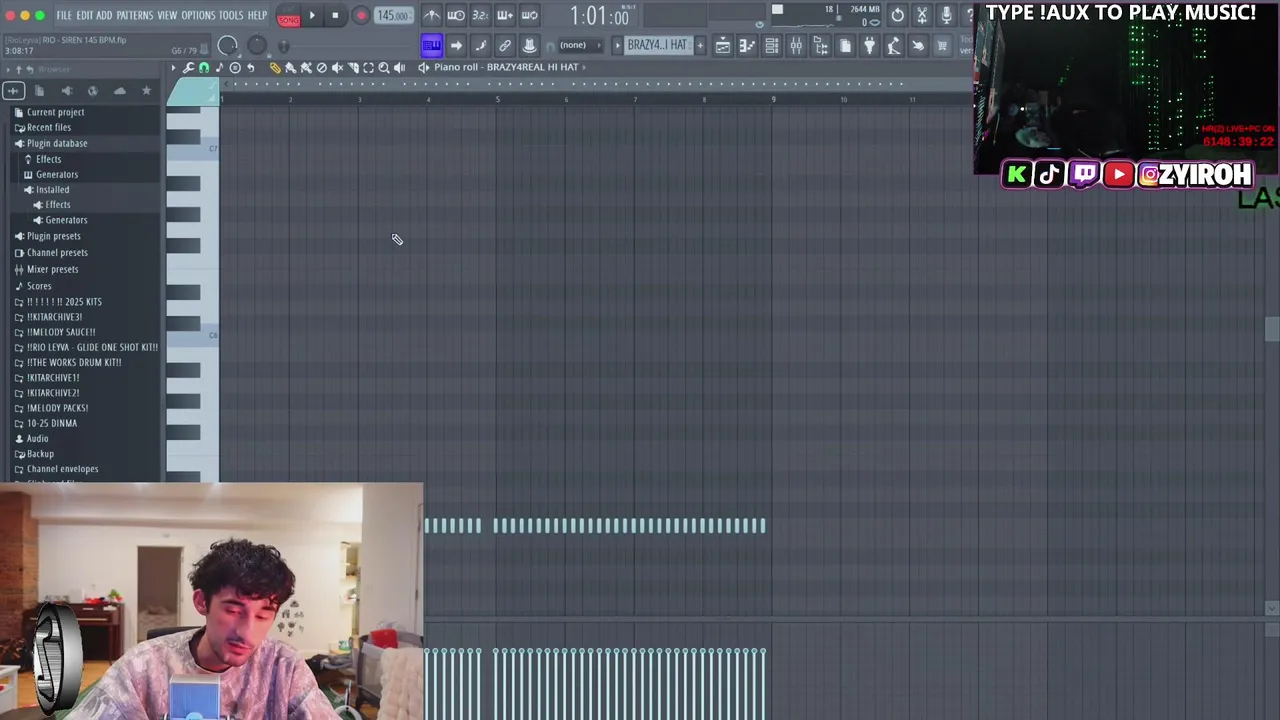Open target channel BRAZY4REAL HI HAT dropdown
Image resolution: width=1280 pixels, height=720 pixels.
pos(506,67)
